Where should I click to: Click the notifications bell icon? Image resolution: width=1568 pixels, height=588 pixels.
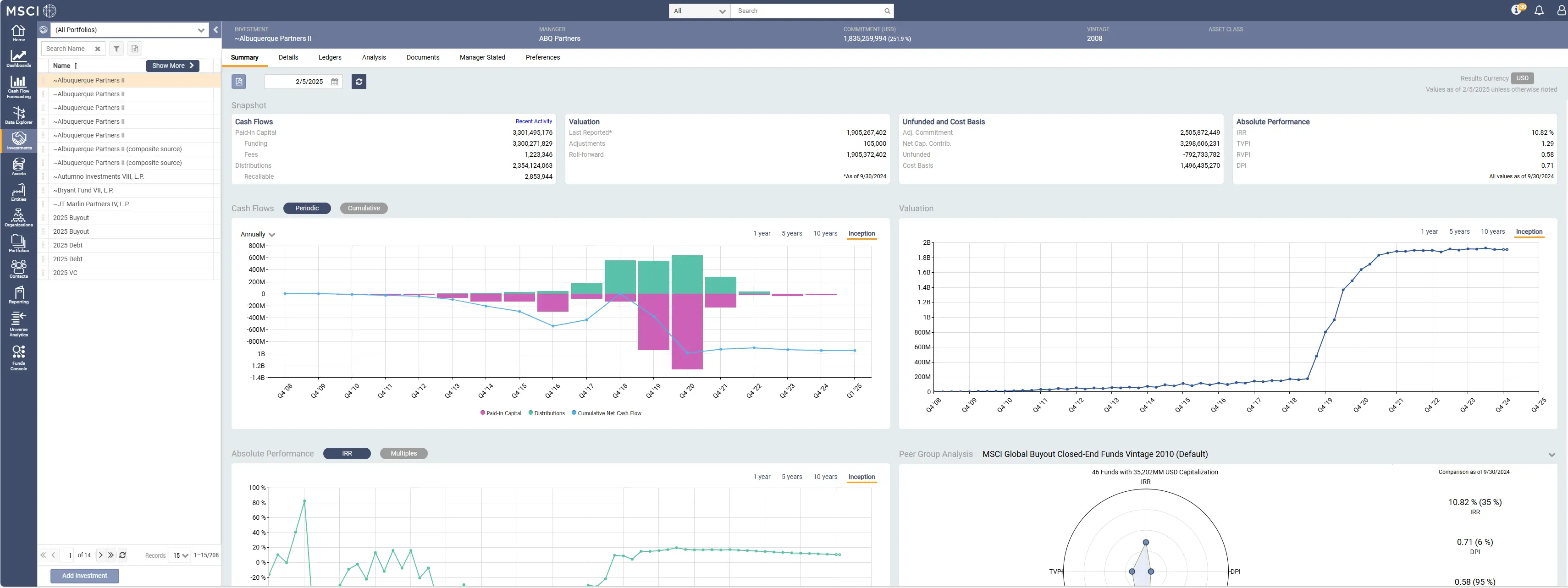tap(1539, 11)
